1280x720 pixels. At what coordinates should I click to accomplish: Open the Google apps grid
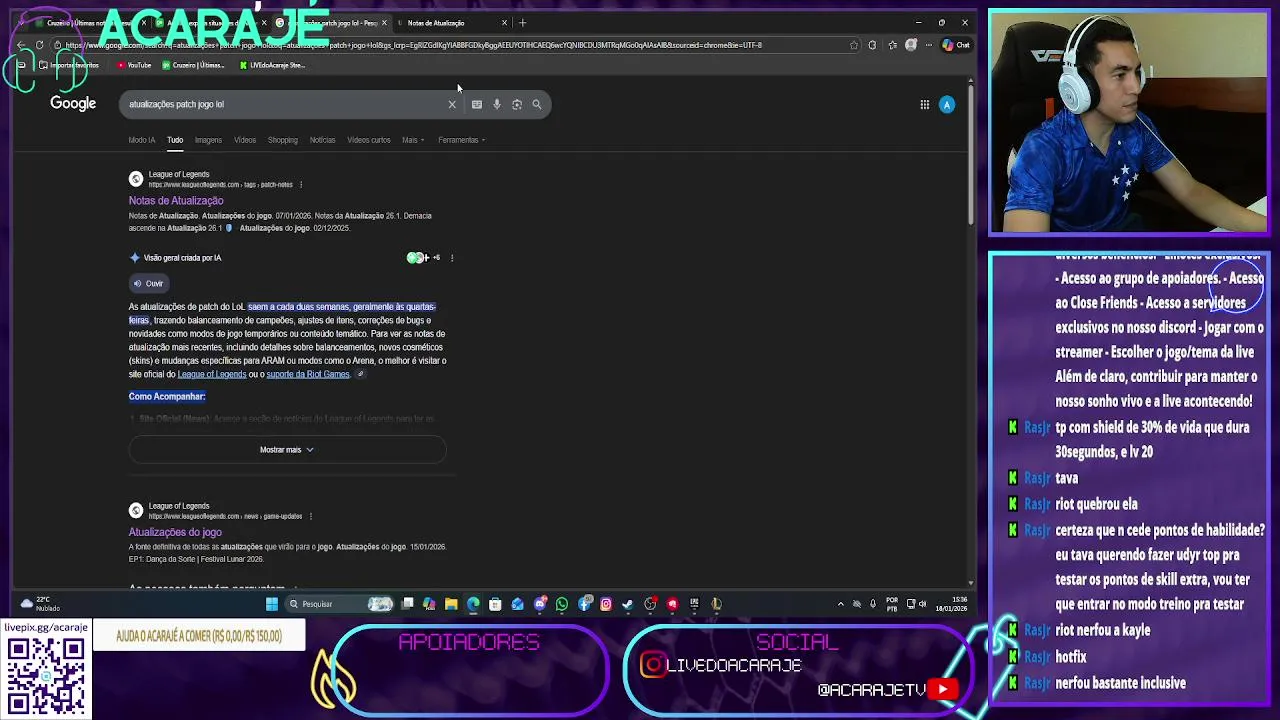pos(925,104)
